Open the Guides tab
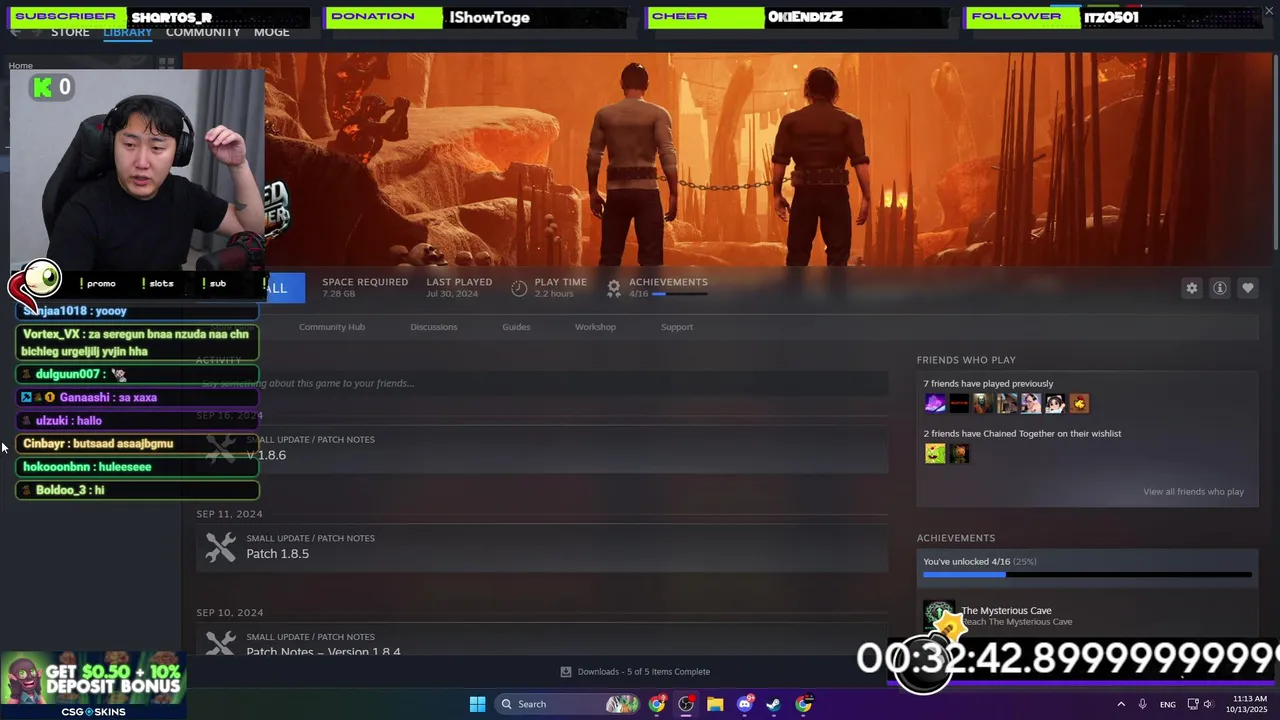The image size is (1280, 720). coord(516,327)
